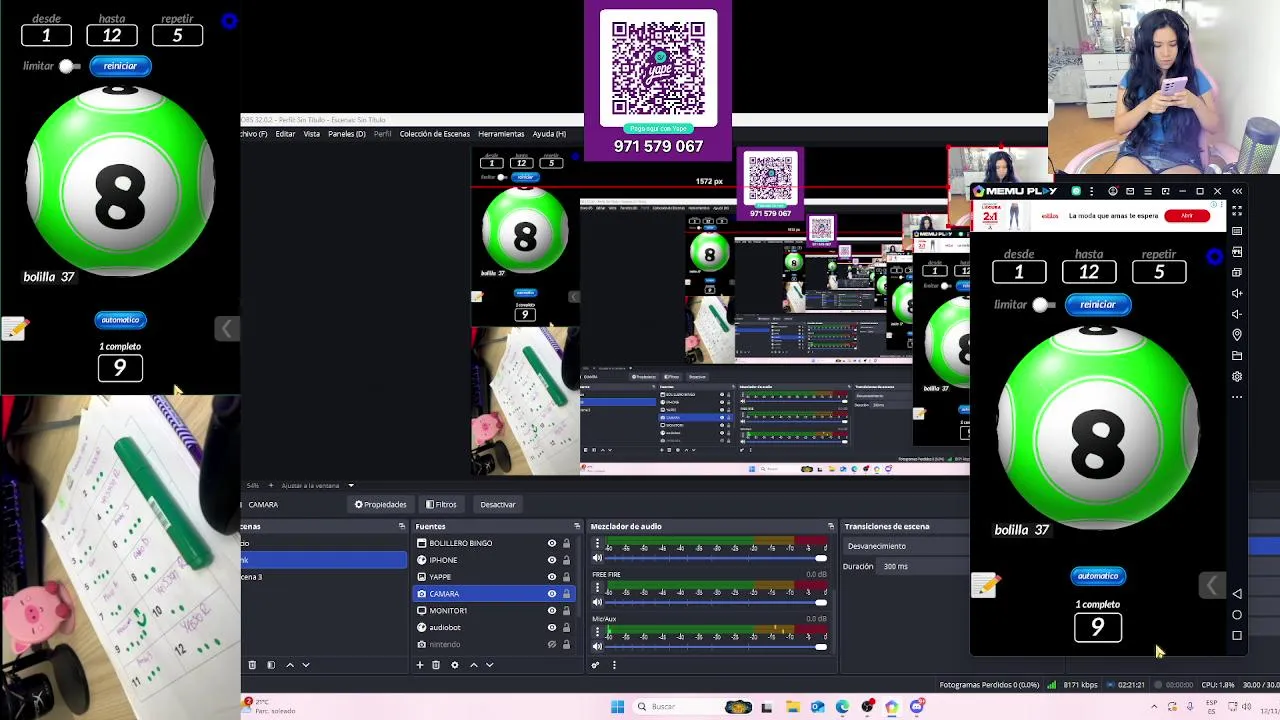Open the Desvanecimiento transition dropdown

(x=905, y=546)
